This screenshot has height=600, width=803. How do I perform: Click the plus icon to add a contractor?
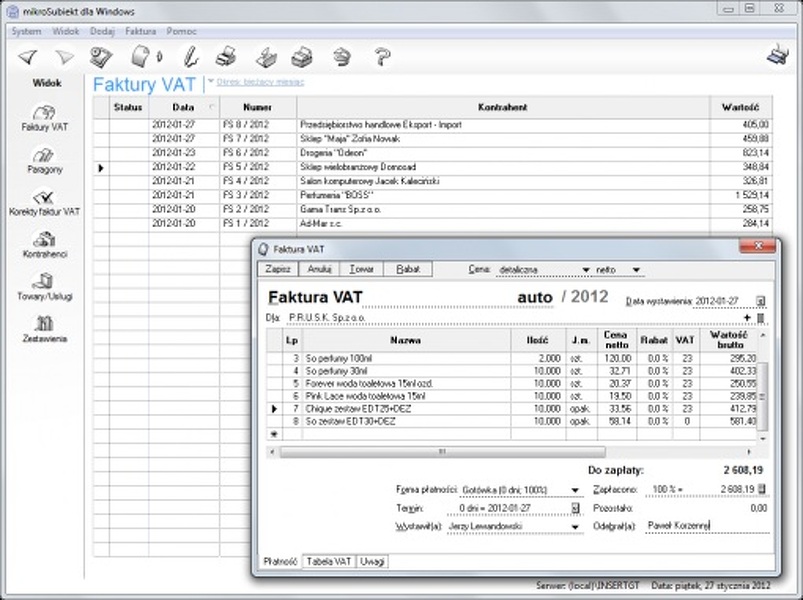click(746, 317)
